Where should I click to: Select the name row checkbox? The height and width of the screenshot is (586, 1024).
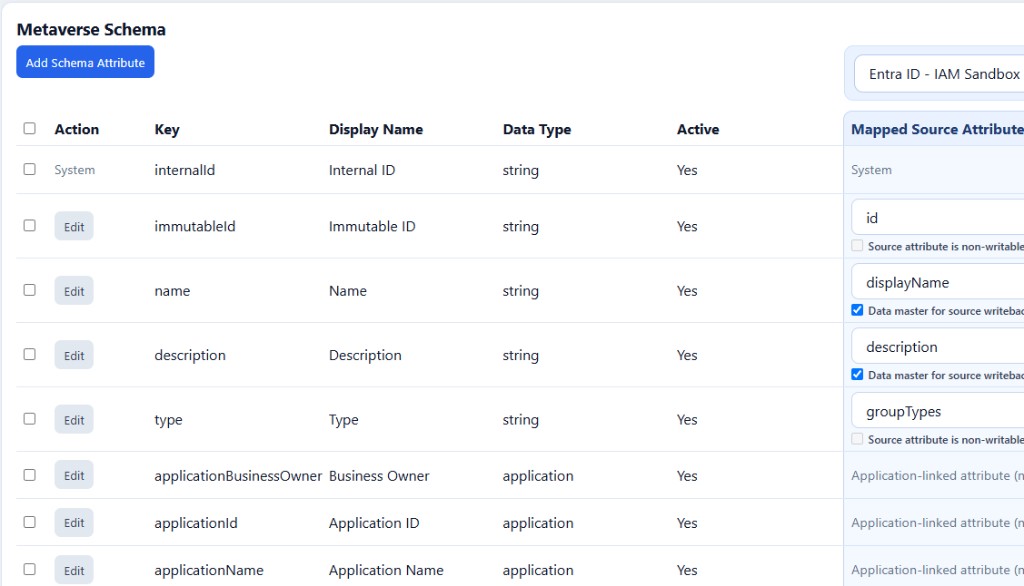(x=29, y=290)
